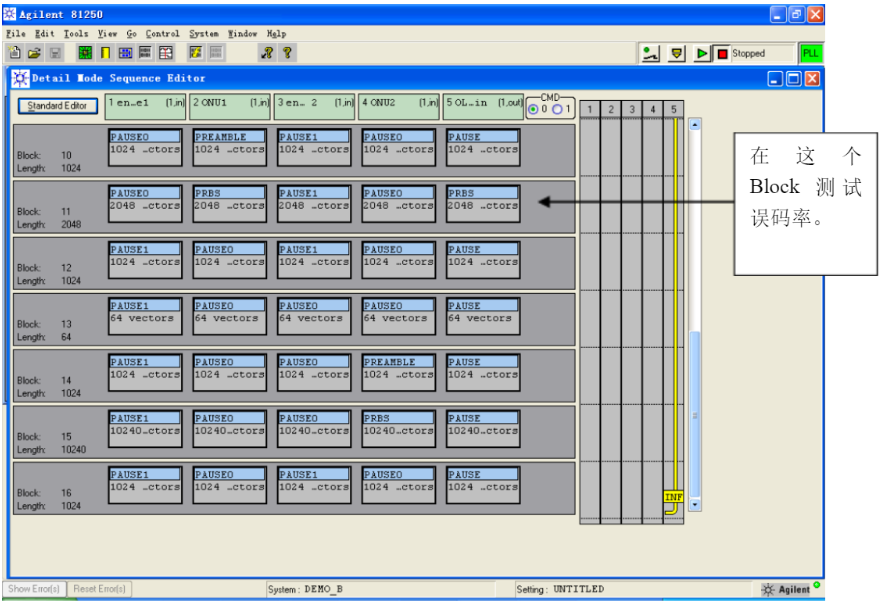
Task: Click the scroll down arrow of sequence list
Action: tap(695, 506)
